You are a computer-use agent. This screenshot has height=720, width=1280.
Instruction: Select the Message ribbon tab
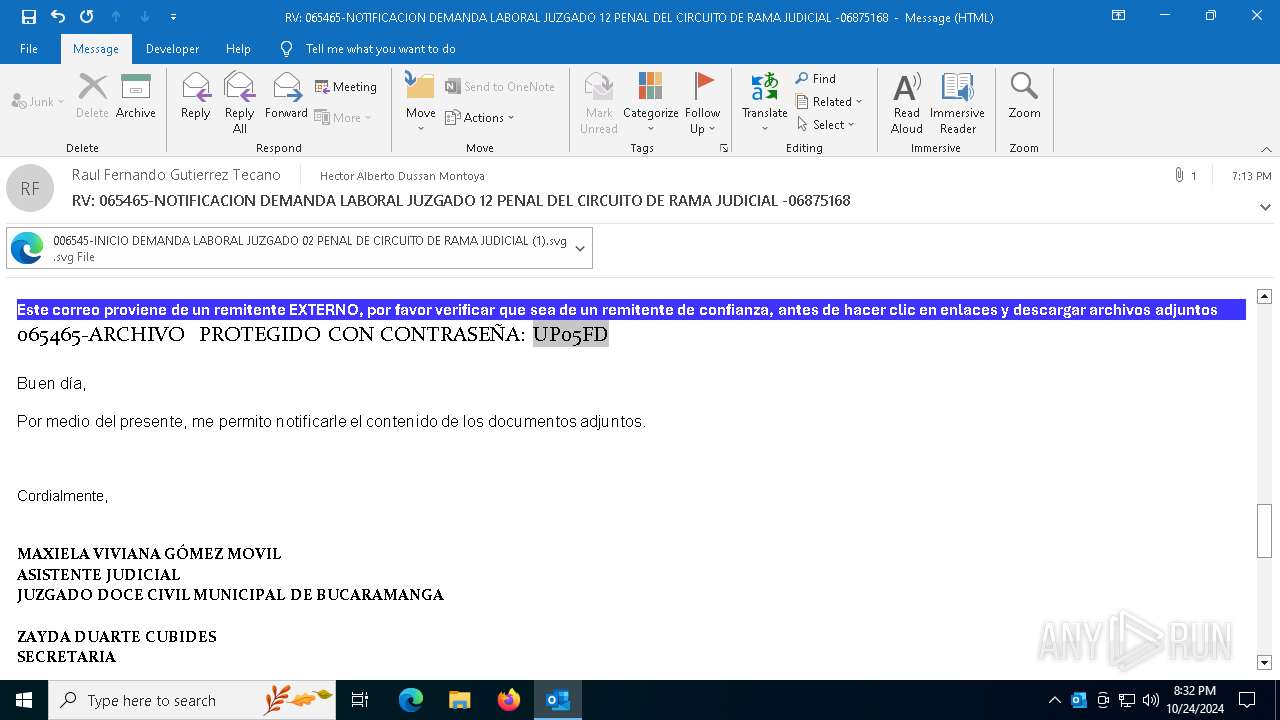pos(96,49)
